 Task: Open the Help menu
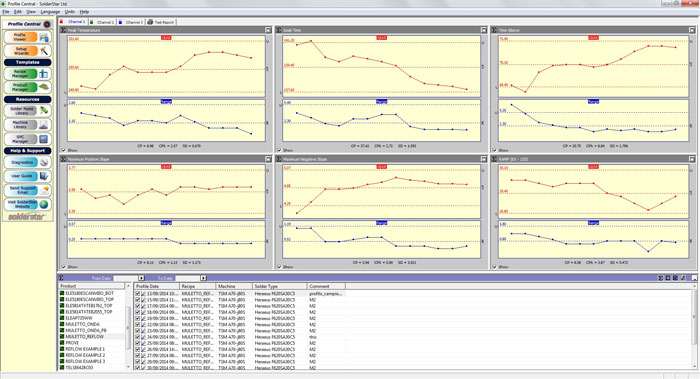point(84,12)
